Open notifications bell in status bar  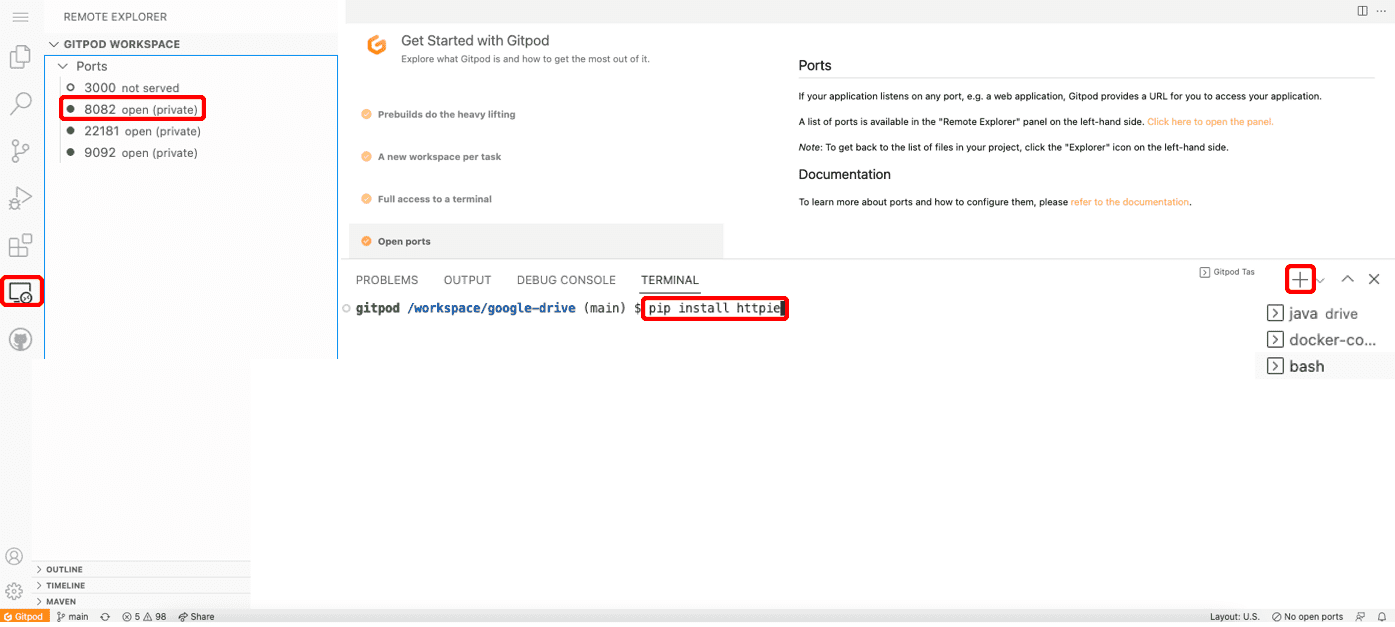pyautogui.click(x=1381, y=617)
